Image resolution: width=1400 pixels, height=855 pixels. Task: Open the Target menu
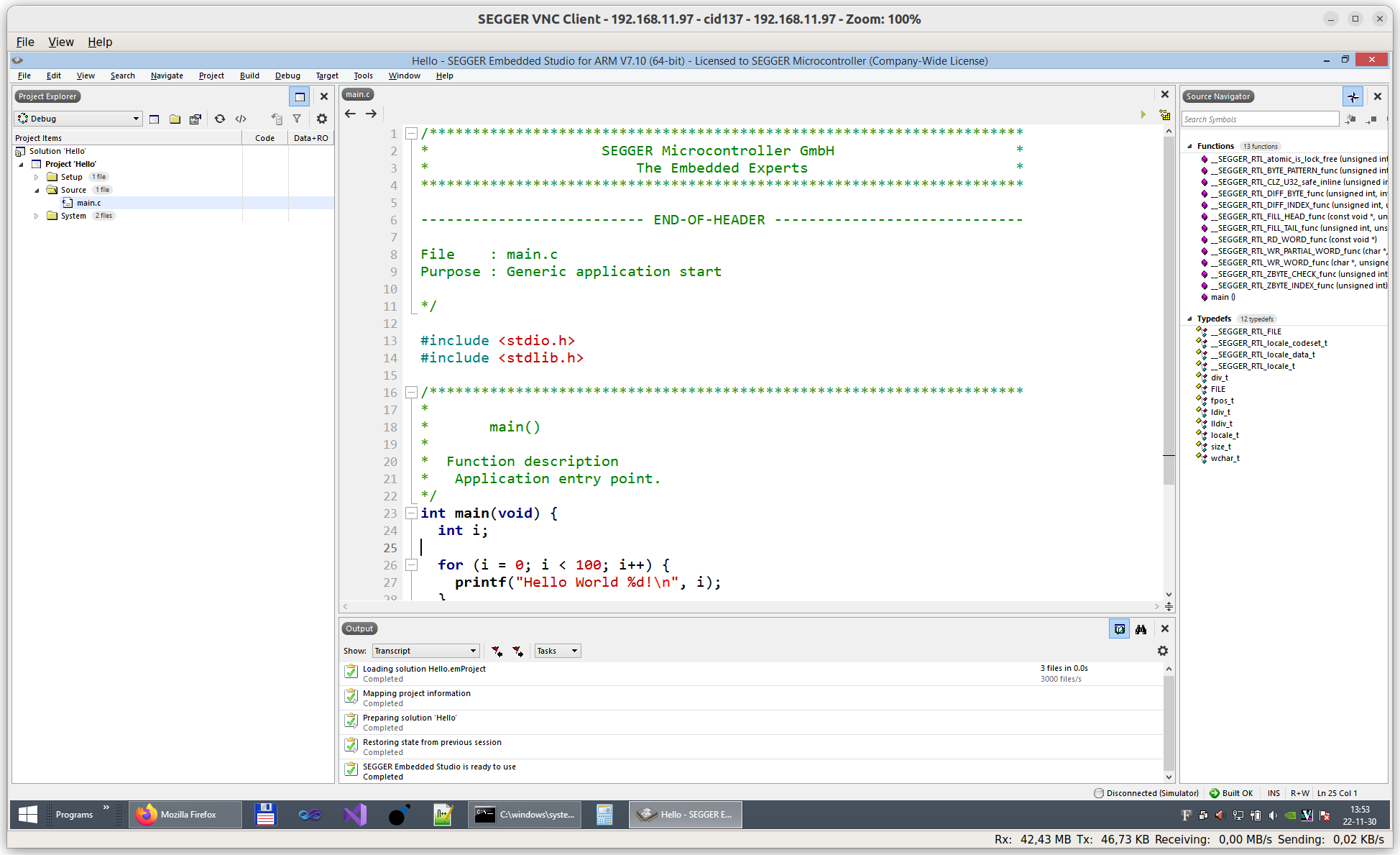pyautogui.click(x=327, y=76)
